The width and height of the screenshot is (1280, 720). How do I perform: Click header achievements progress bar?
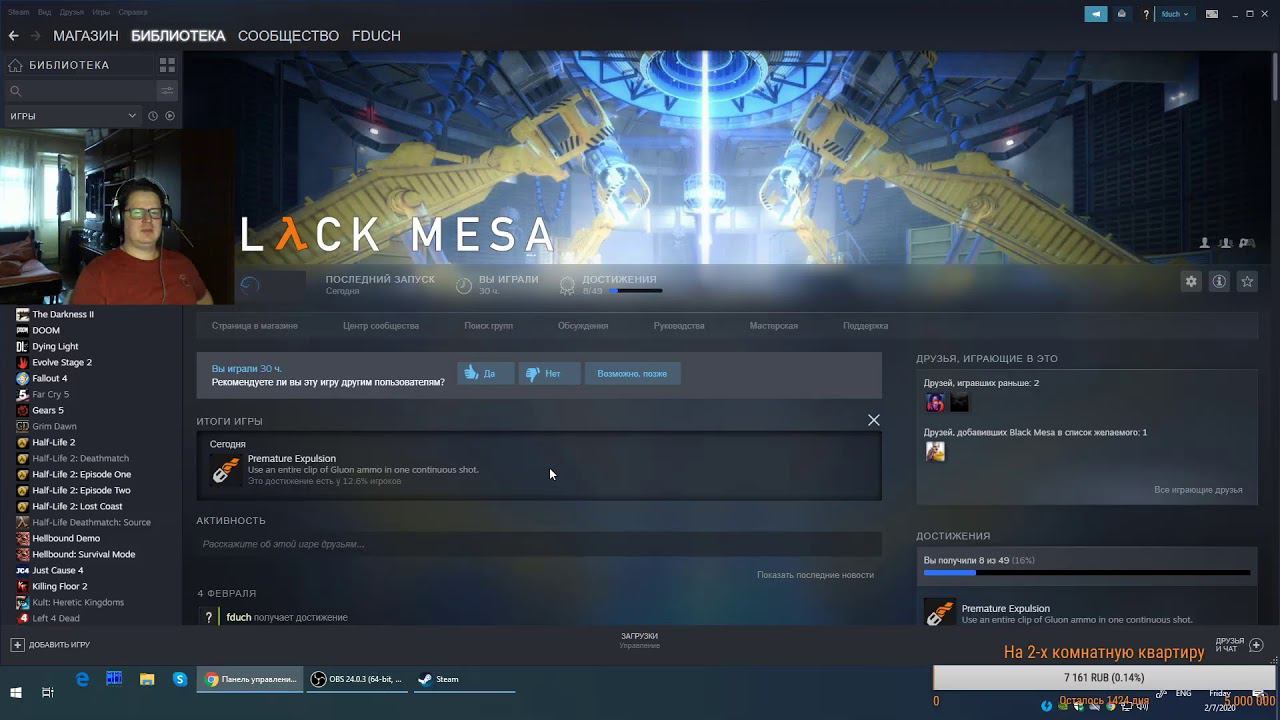(x=636, y=291)
